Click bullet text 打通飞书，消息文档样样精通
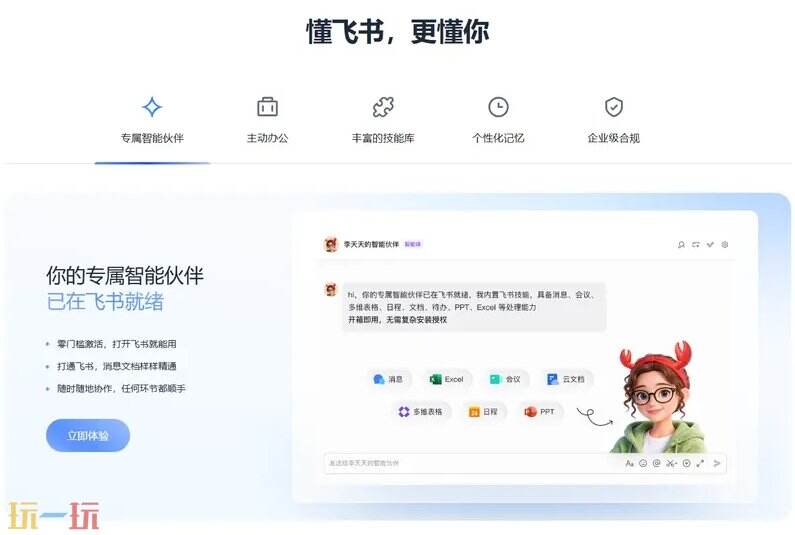The width and height of the screenshot is (795, 535). coord(117,366)
